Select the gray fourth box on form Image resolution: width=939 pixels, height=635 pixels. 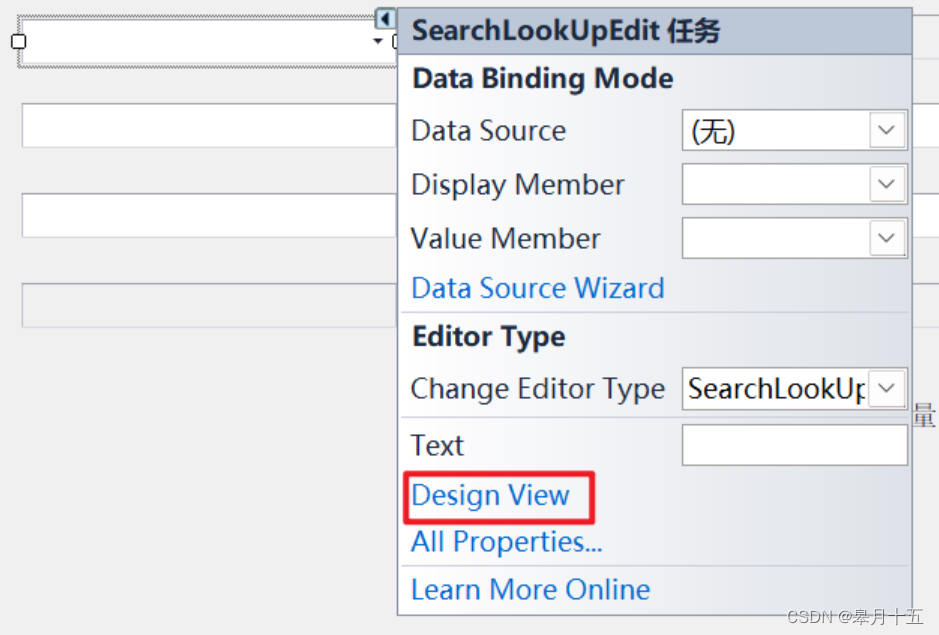point(209,306)
